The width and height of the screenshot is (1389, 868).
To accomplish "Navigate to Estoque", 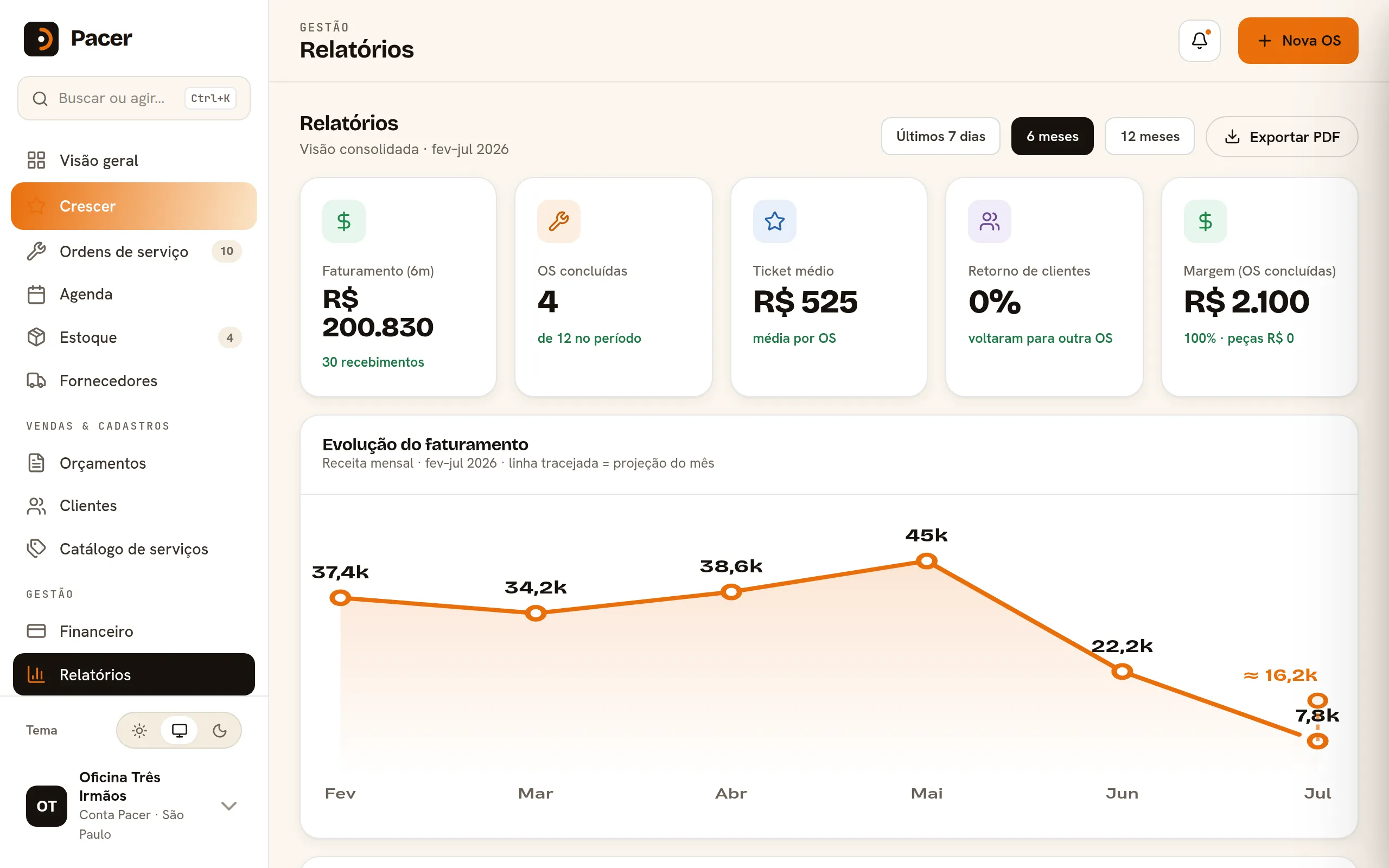I will pyautogui.click(x=133, y=337).
